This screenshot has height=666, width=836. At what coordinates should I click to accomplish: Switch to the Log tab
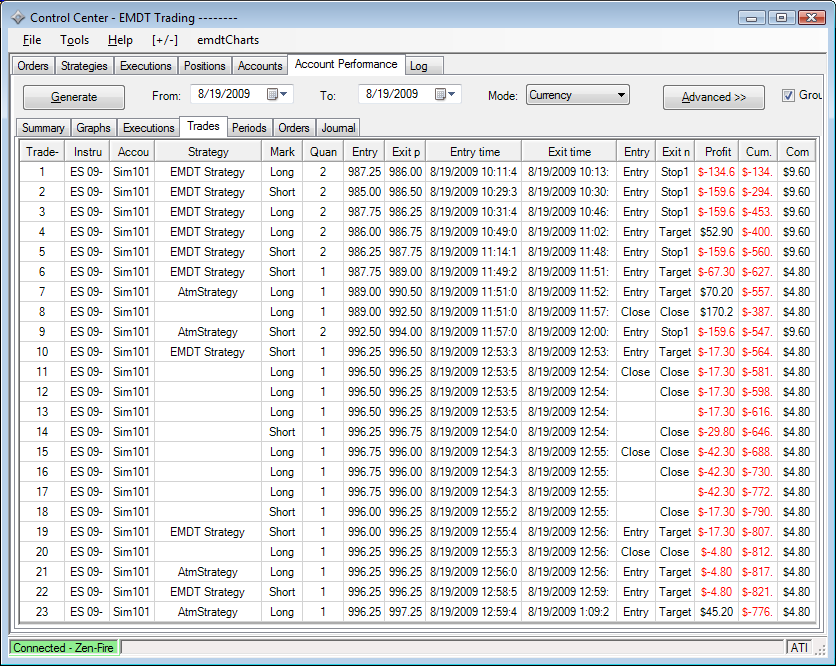click(x=424, y=66)
